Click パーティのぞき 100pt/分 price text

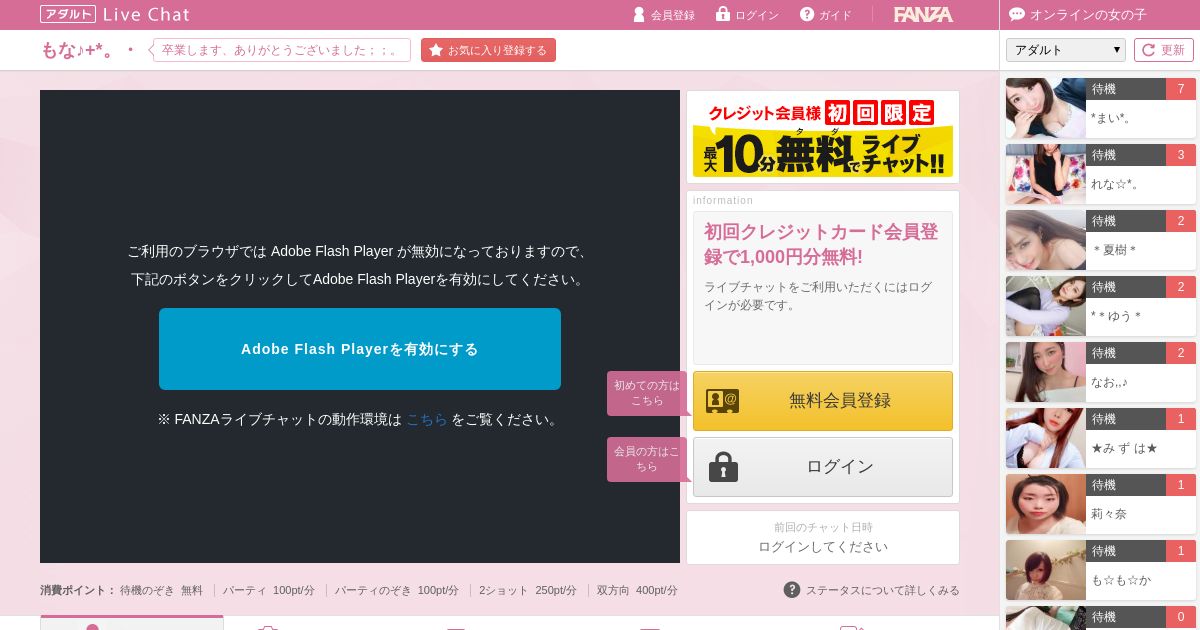[397, 591]
